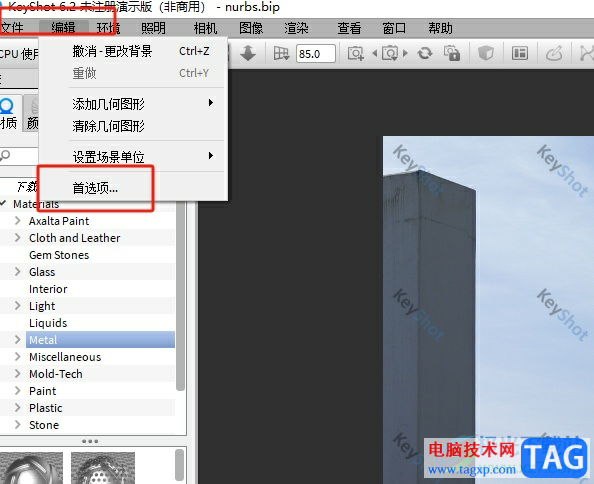The image size is (594, 484).
Task: Open the 帮助 menu
Action: point(440,28)
